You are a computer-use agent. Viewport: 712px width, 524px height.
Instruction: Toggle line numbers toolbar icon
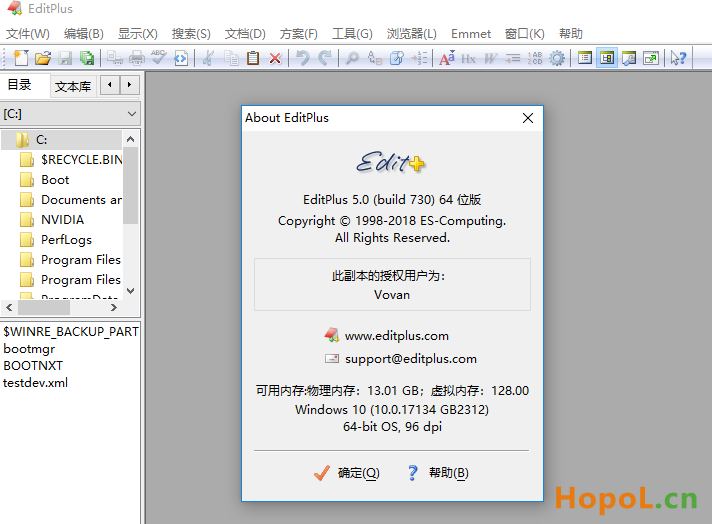pos(534,58)
